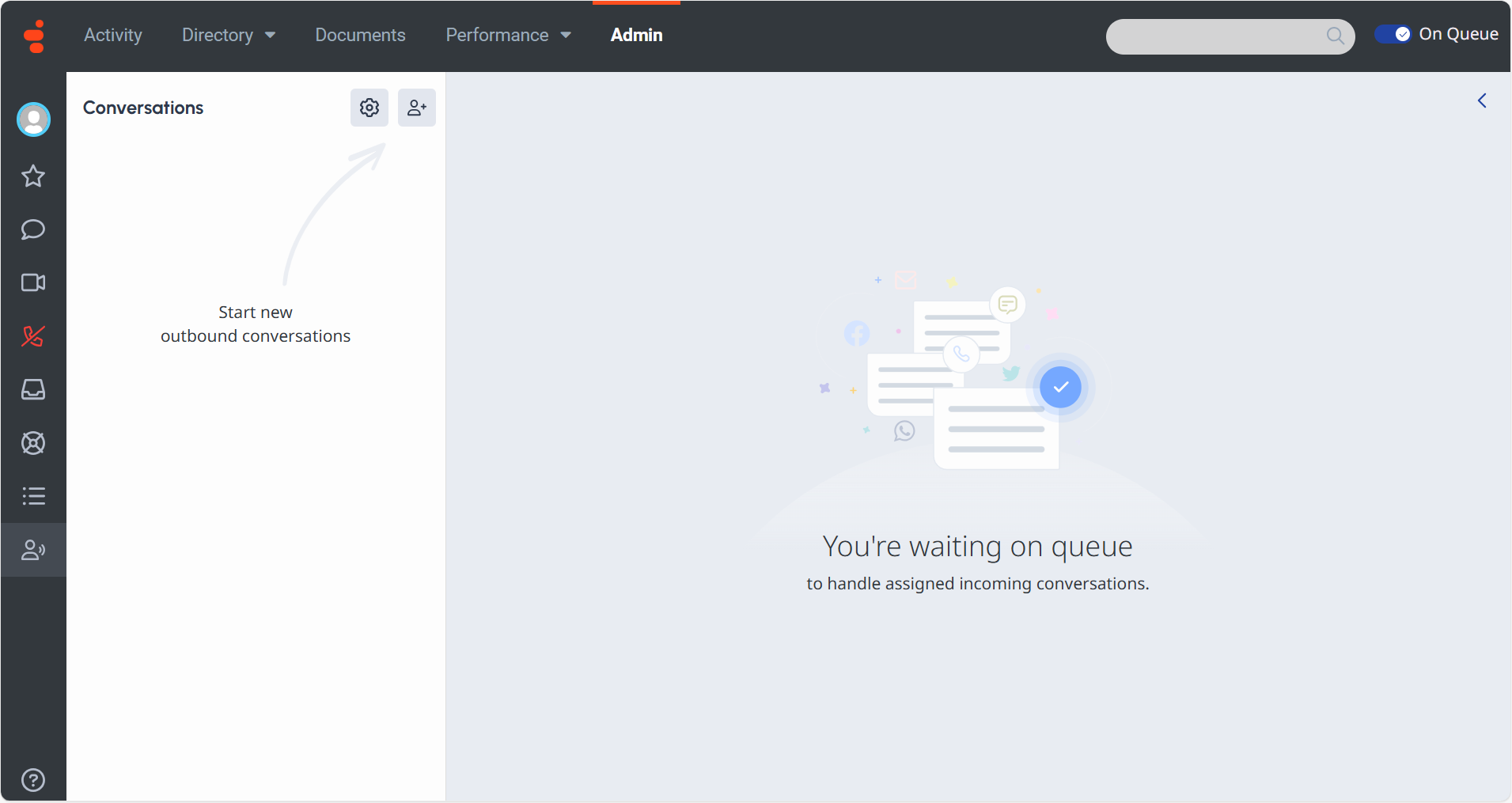Viewport: 1512px width, 803px height.
Task: Go to the Activity tab
Action: (x=113, y=35)
